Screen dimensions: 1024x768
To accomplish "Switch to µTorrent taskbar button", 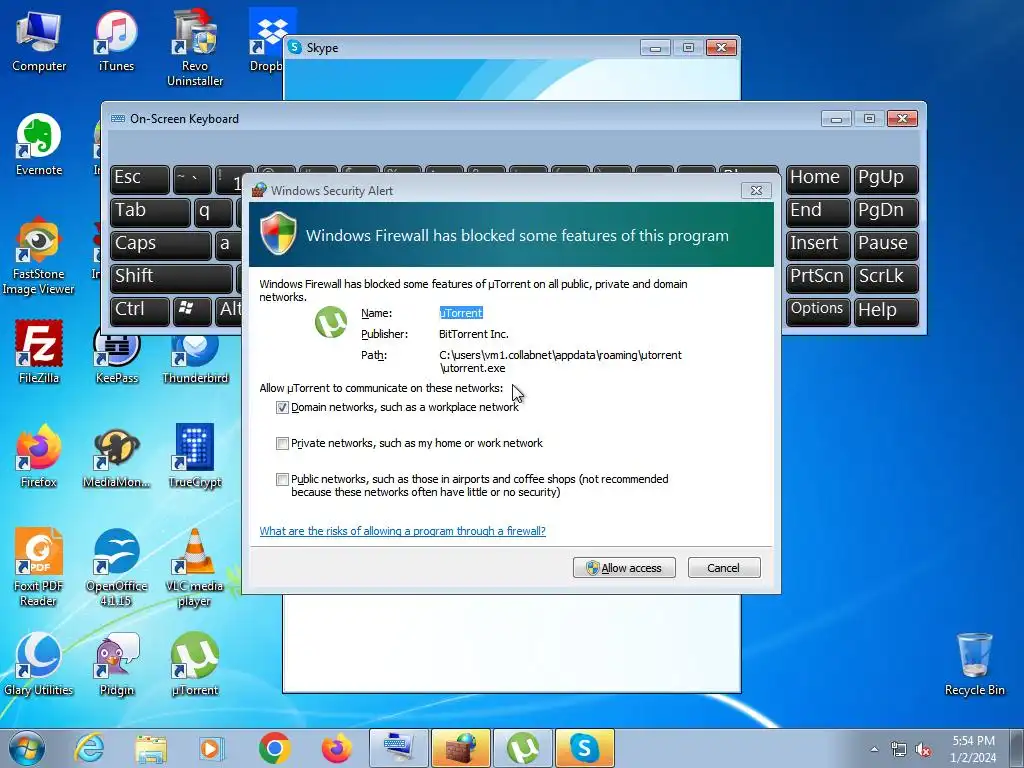I will tap(523, 748).
